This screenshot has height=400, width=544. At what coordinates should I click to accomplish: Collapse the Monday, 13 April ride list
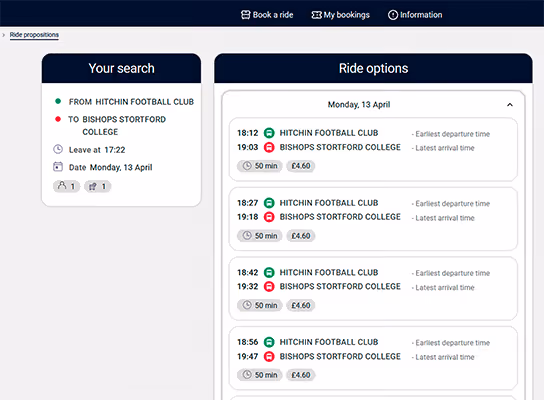510,105
